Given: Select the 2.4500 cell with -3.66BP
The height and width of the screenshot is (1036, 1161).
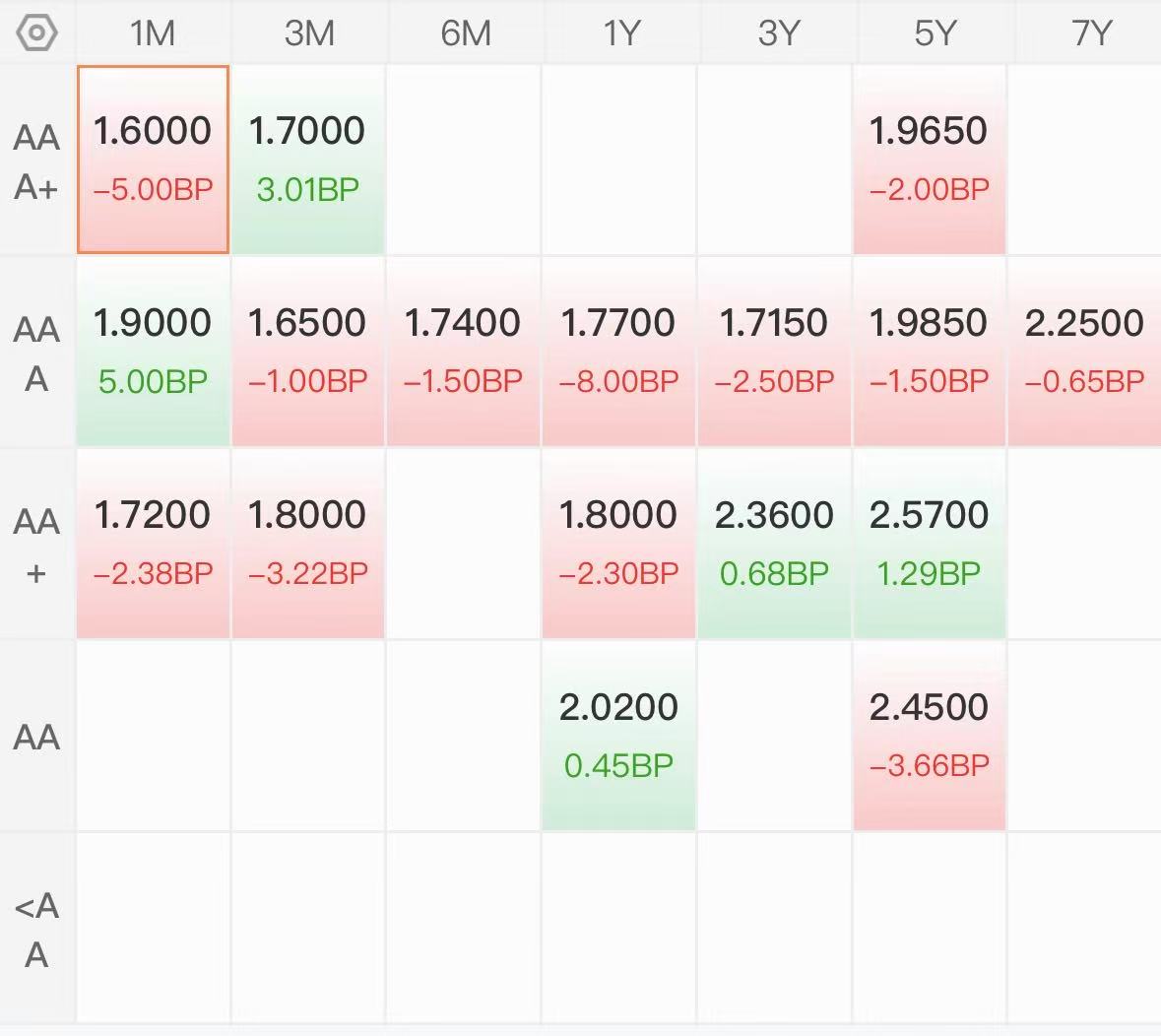Looking at the screenshot, I should coord(930,736).
